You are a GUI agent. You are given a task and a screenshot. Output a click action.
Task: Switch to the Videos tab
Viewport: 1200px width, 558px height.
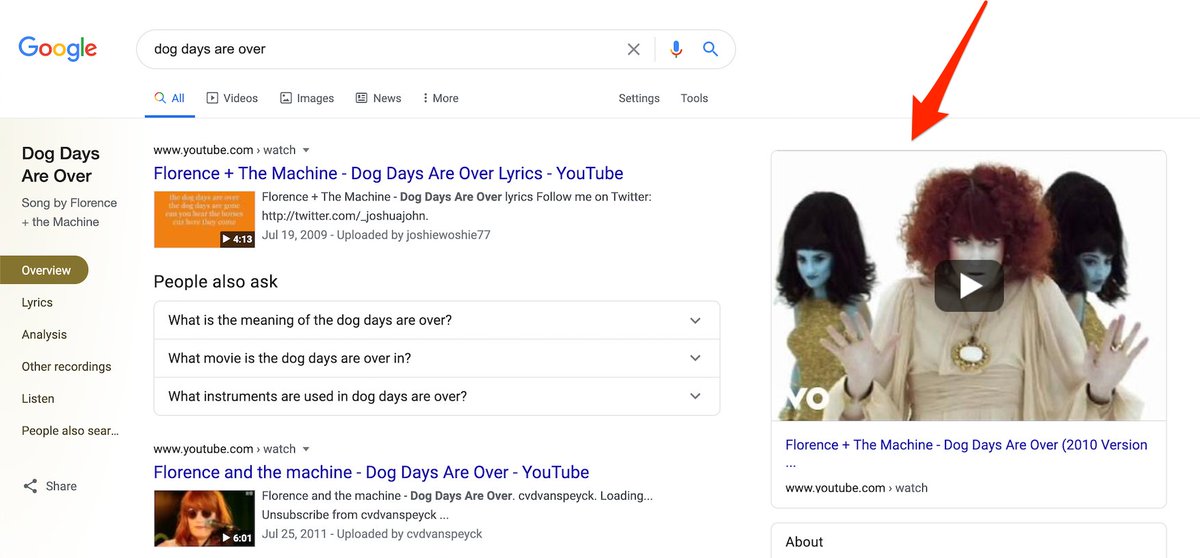[232, 98]
